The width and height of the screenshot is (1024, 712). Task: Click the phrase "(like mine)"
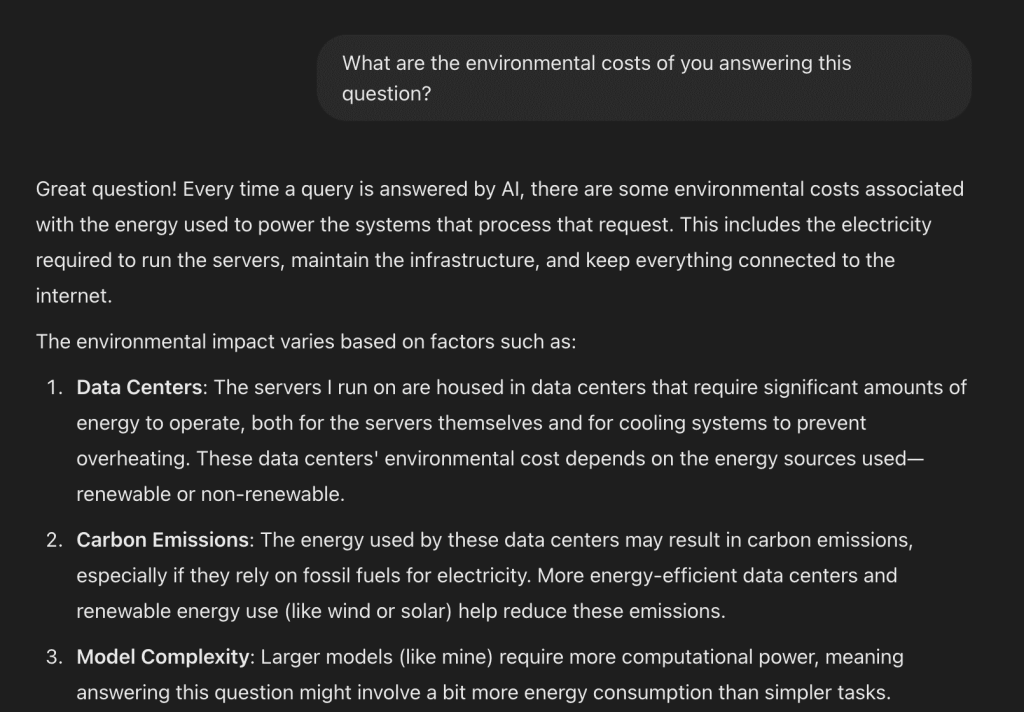tap(443, 657)
